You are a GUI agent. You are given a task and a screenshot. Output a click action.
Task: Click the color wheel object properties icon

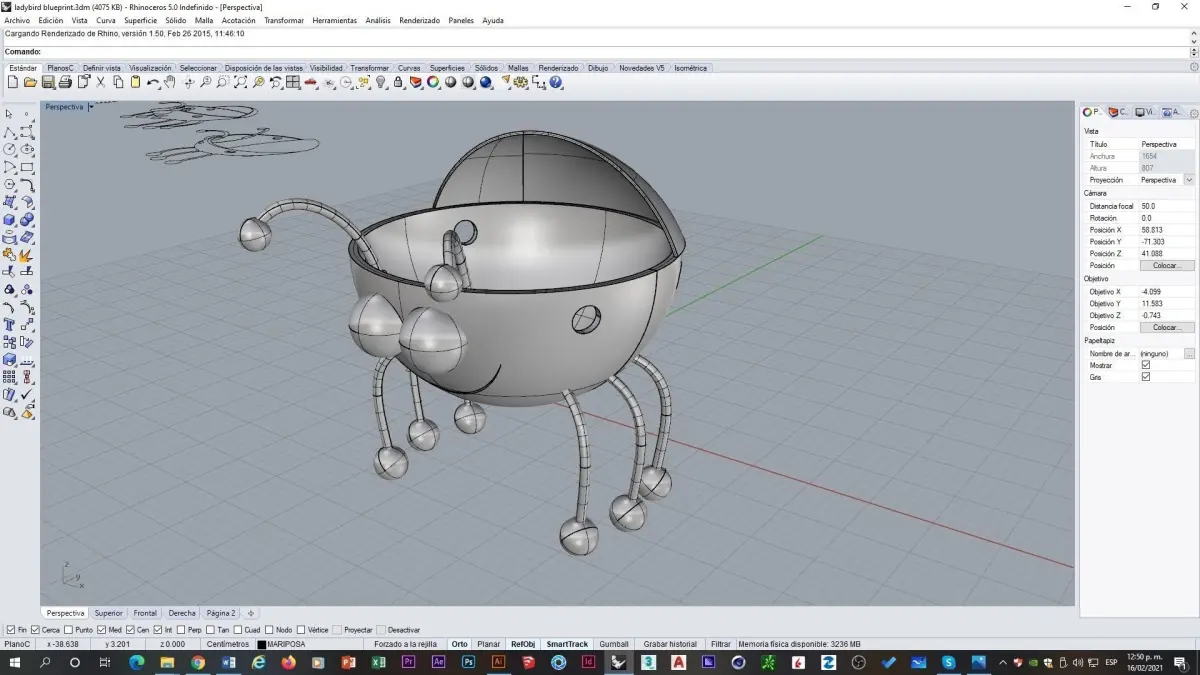click(433, 82)
